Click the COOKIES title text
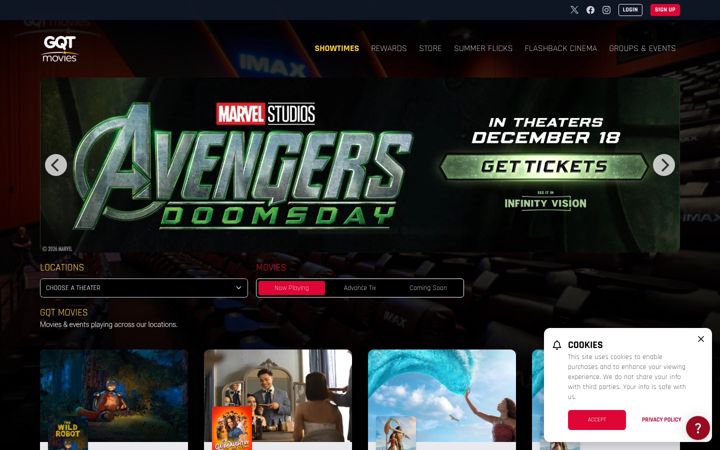The width and height of the screenshot is (720, 450). (x=585, y=345)
